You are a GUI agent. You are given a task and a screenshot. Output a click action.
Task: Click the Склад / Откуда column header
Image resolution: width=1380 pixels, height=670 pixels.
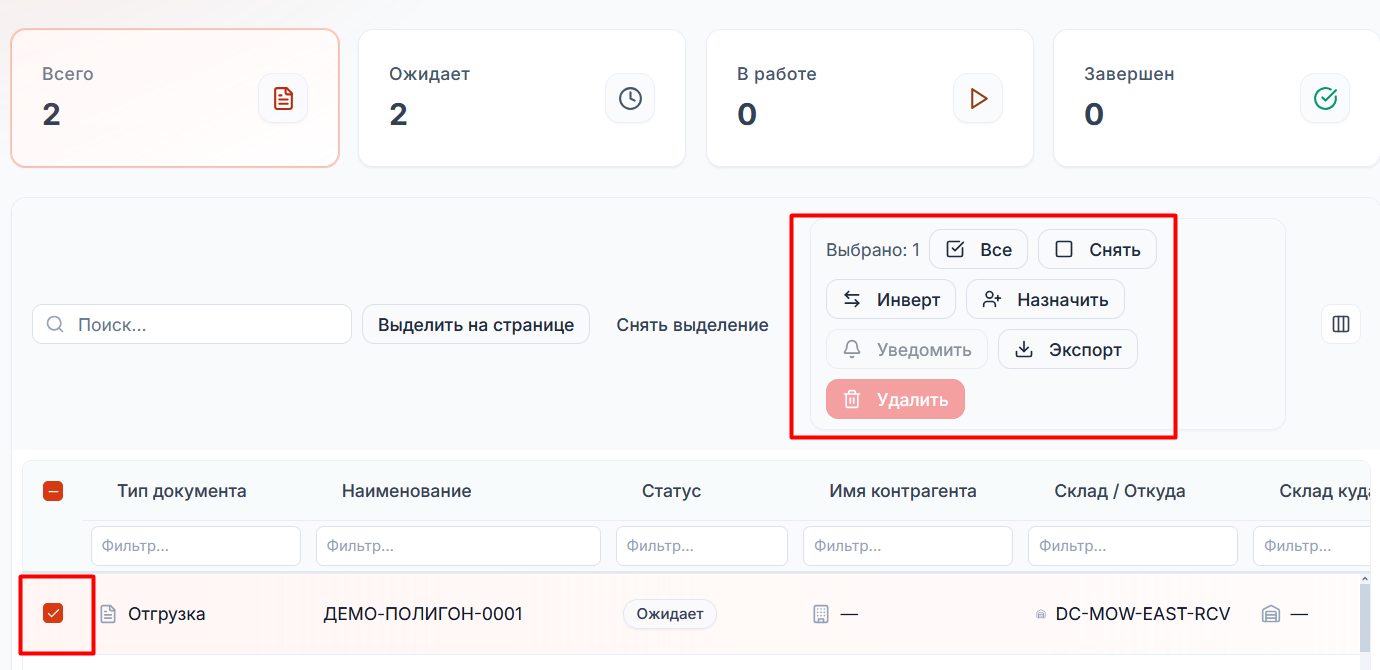pos(1120,491)
